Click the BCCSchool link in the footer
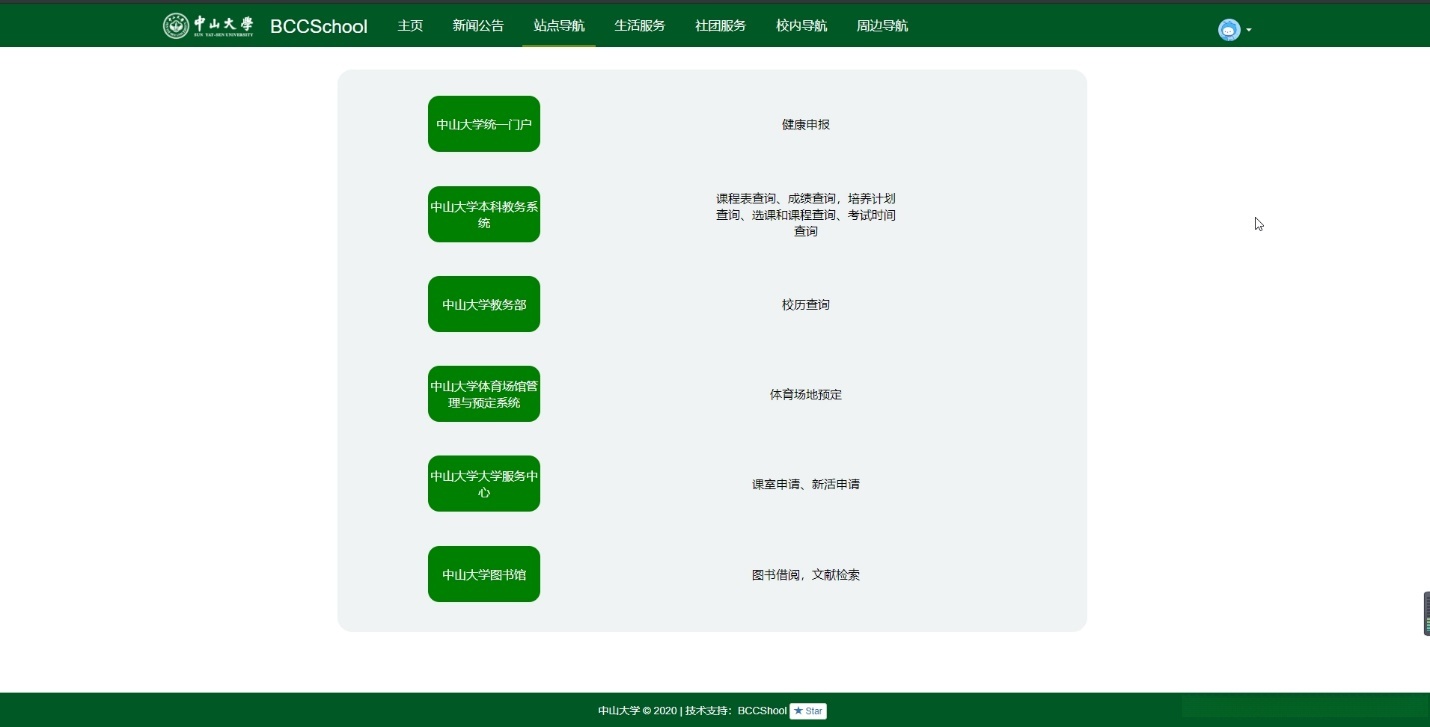Image resolution: width=1430 pixels, height=727 pixels. click(762, 711)
